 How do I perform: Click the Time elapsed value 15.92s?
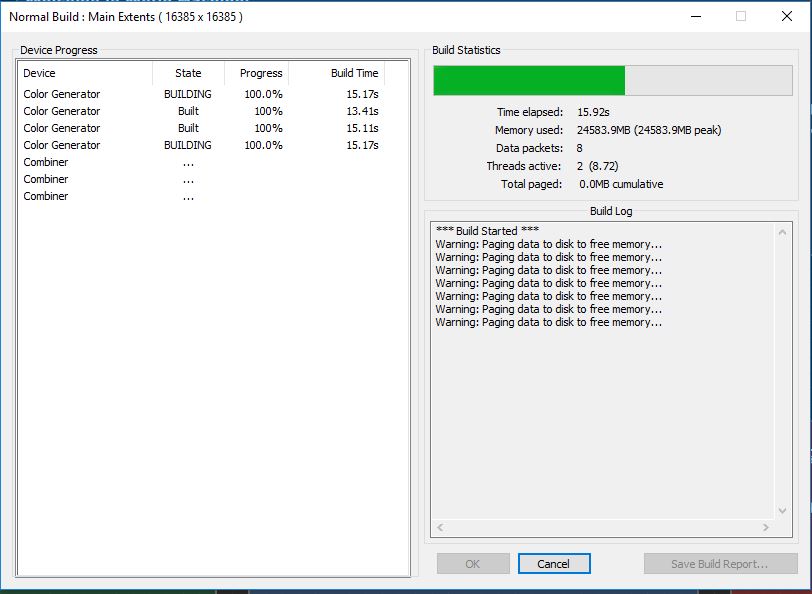coord(593,112)
